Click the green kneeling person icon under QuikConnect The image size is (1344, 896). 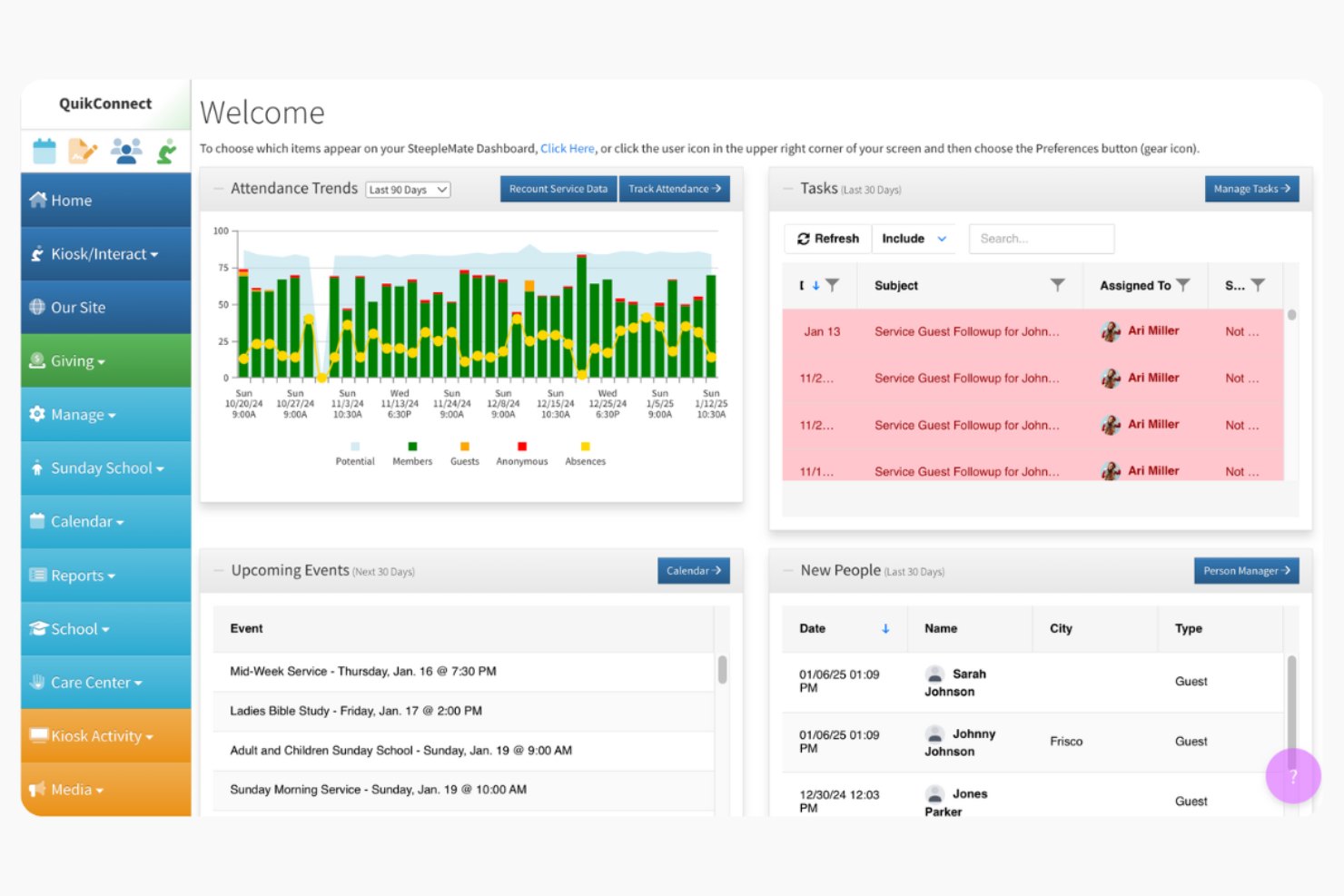click(x=166, y=151)
